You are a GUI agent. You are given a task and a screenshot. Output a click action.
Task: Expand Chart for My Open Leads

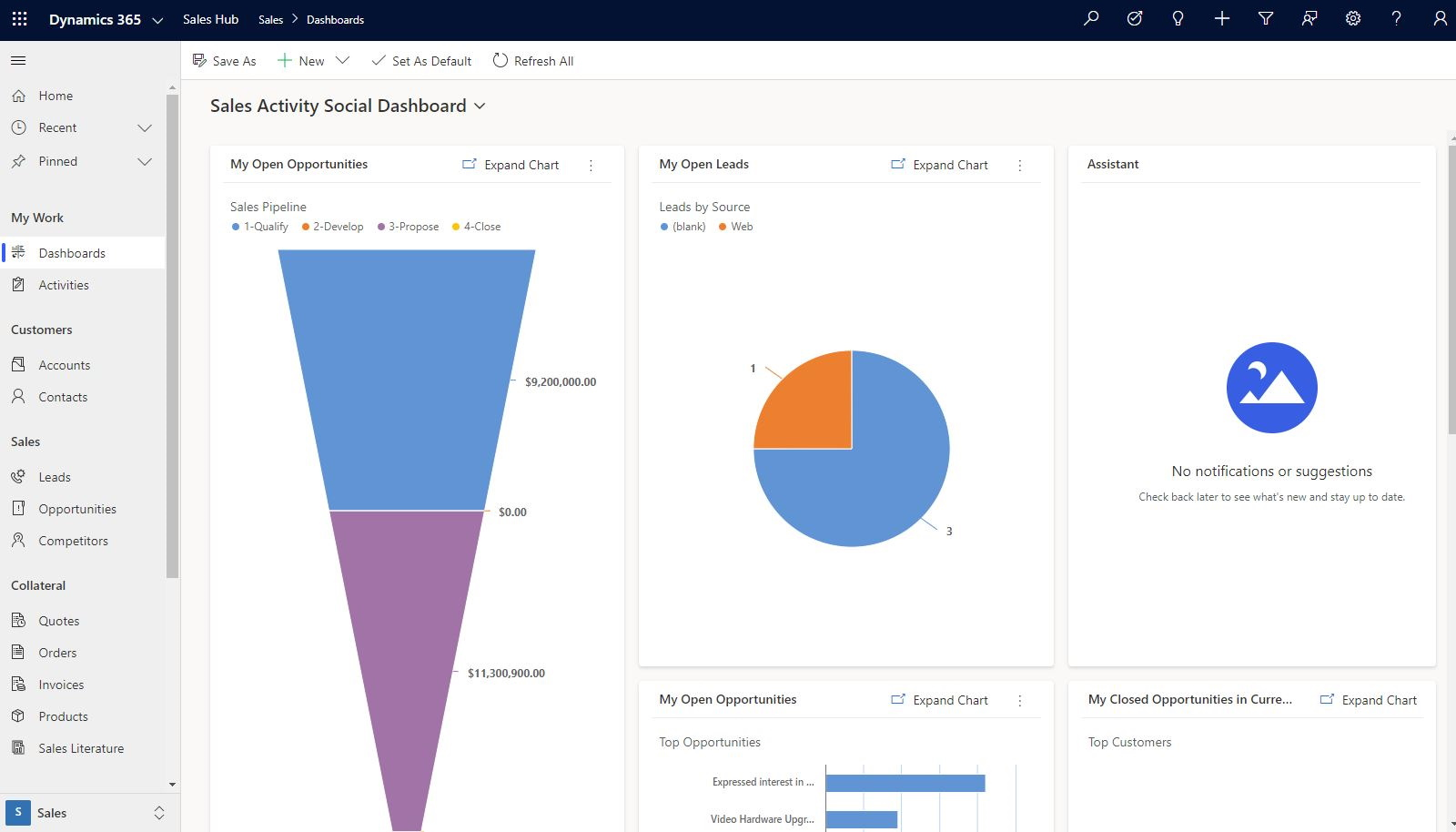point(939,165)
